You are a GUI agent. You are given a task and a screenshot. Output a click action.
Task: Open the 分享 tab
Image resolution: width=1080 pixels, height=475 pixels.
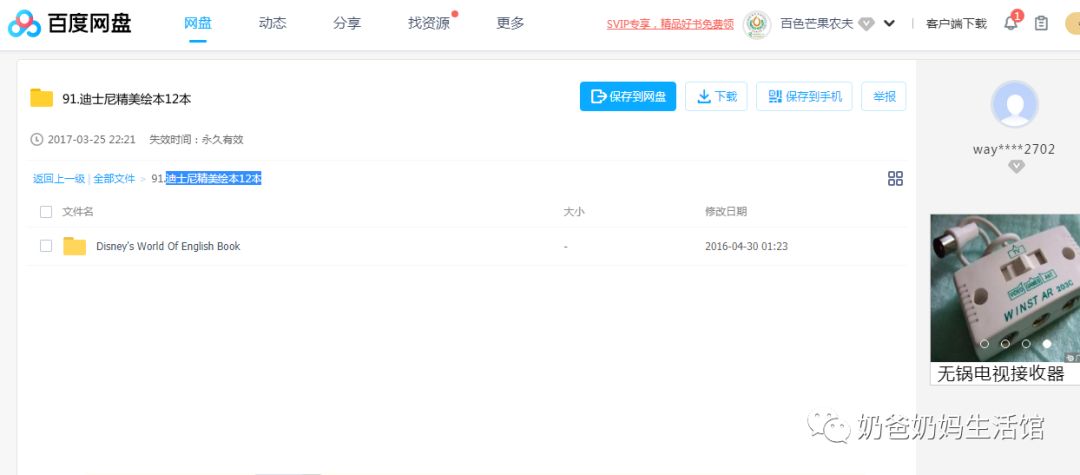pyautogui.click(x=347, y=23)
